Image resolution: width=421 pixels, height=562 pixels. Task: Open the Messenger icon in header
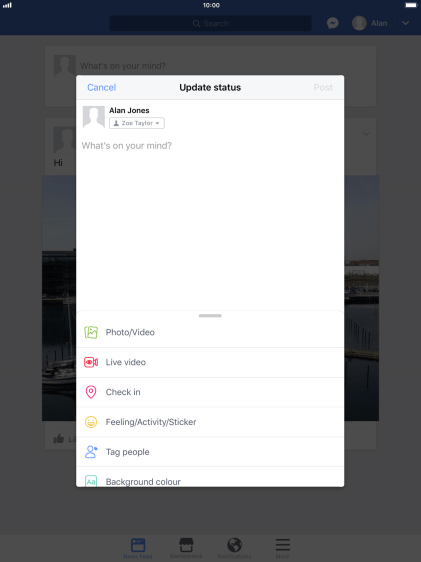333,23
